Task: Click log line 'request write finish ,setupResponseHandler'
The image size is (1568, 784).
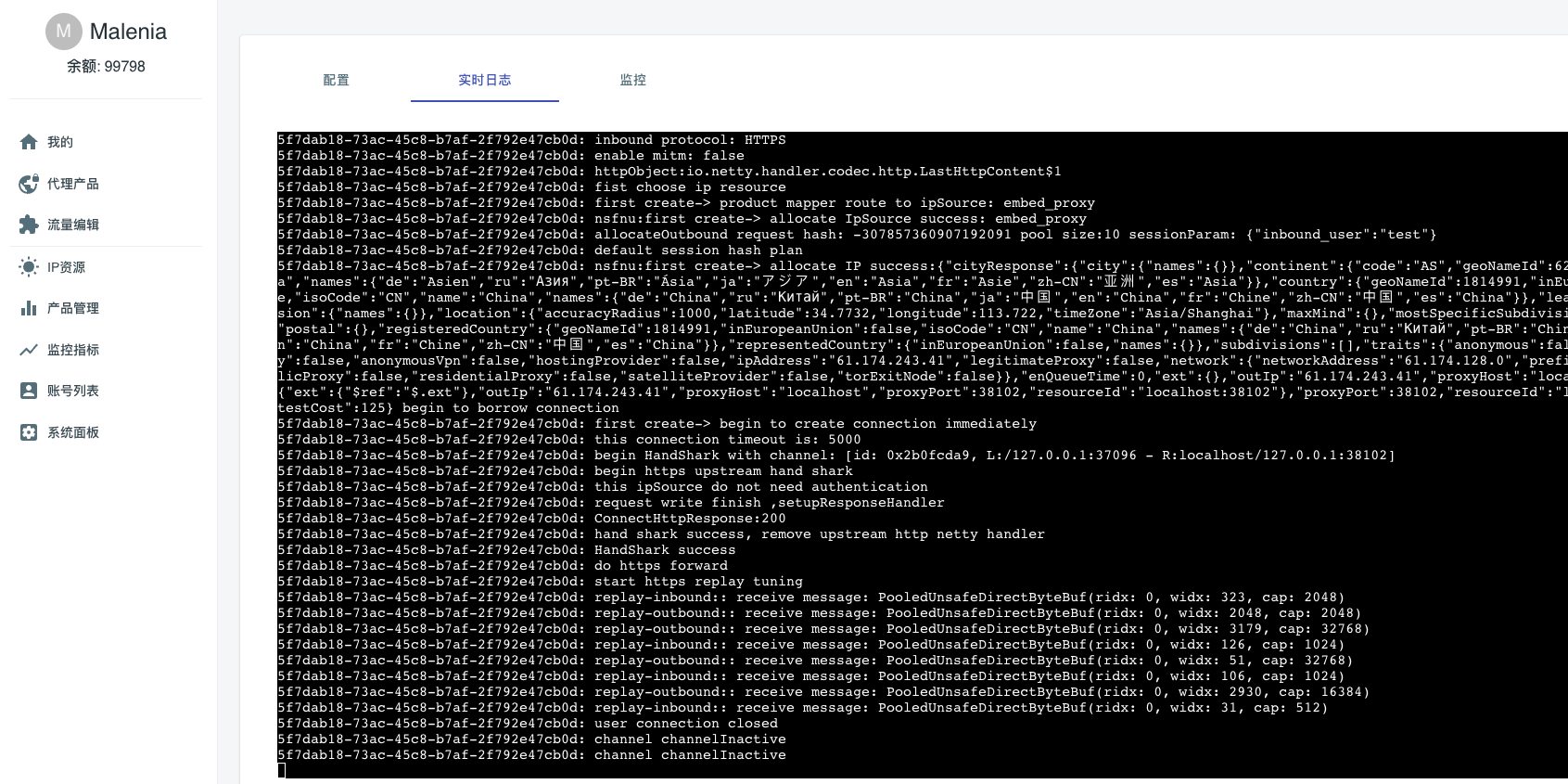Action: click(x=611, y=503)
